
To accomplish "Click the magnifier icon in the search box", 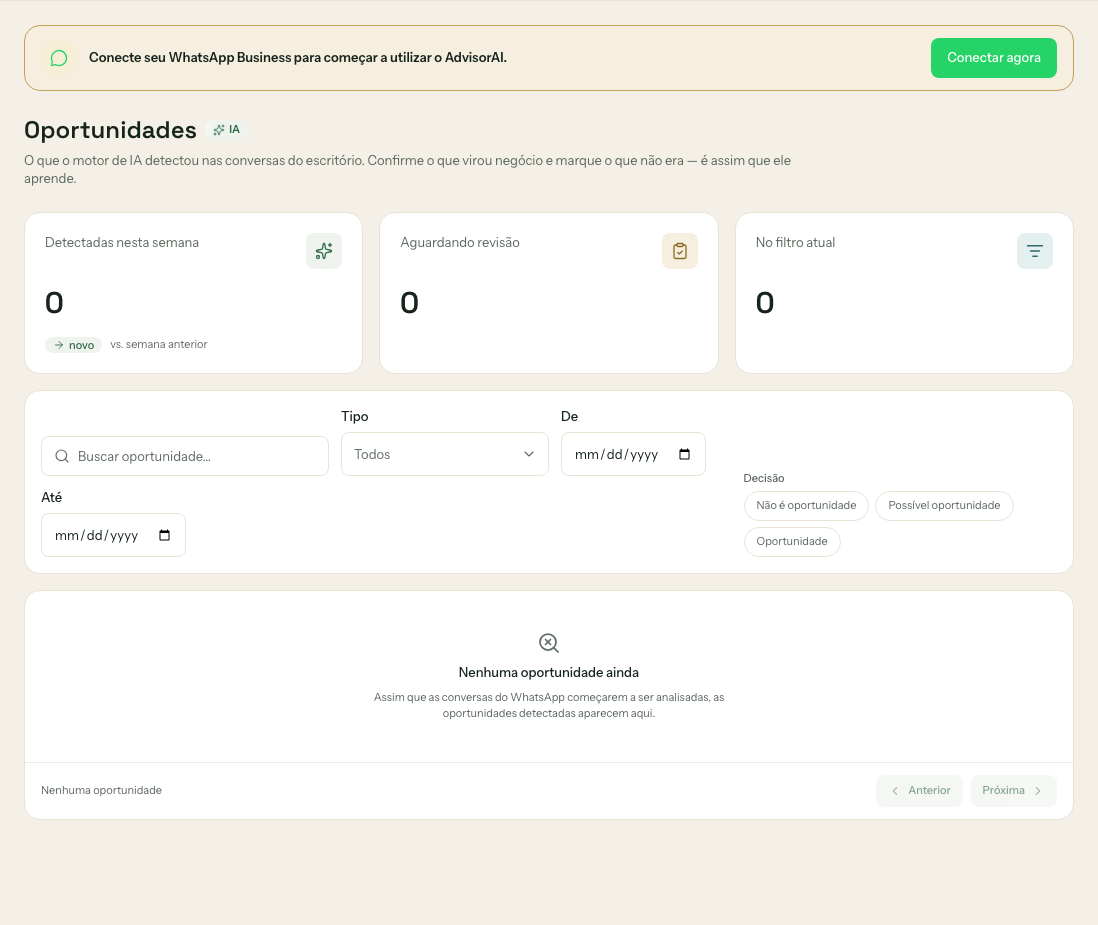I will tap(62, 457).
